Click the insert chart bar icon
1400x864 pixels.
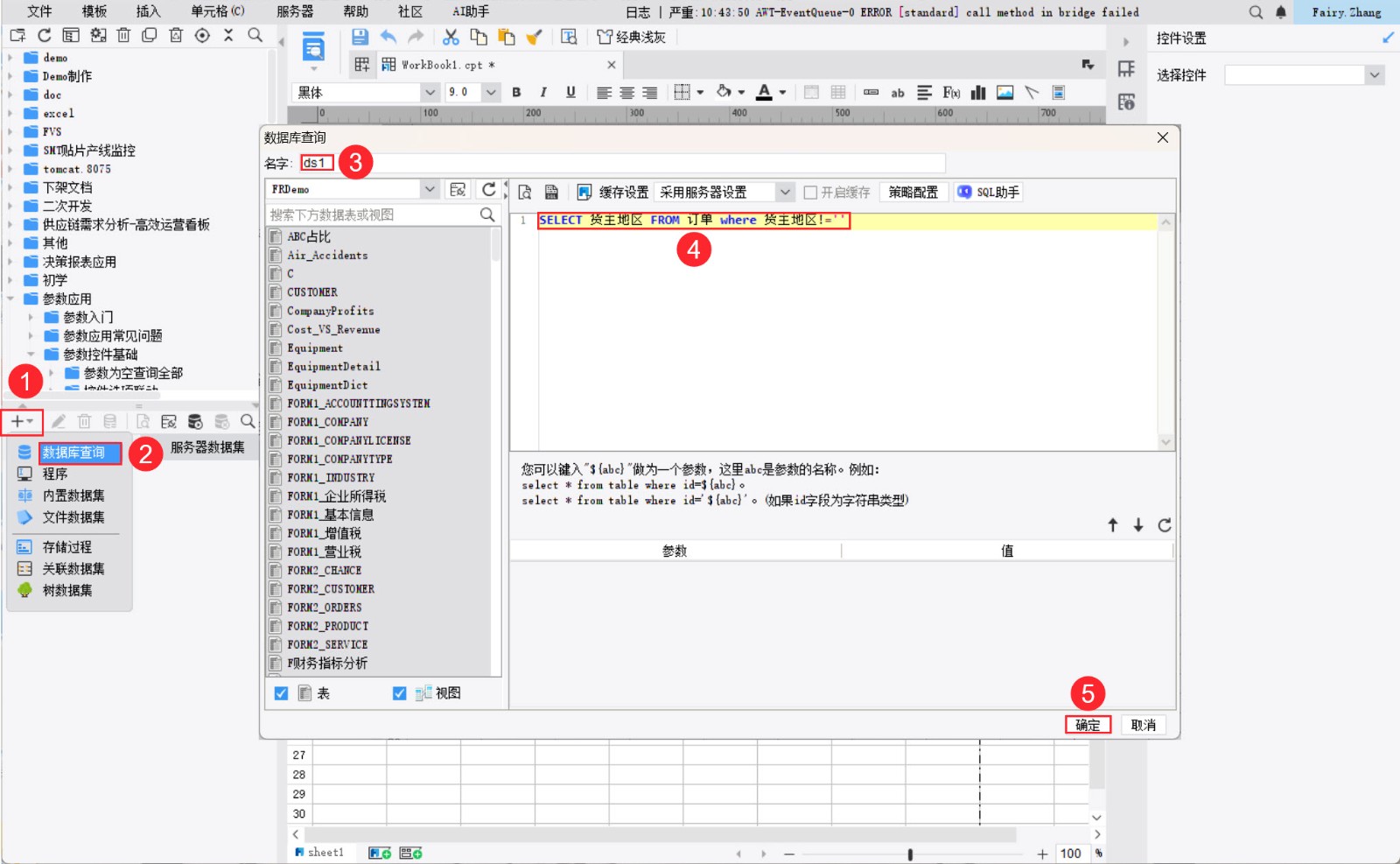[x=978, y=92]
